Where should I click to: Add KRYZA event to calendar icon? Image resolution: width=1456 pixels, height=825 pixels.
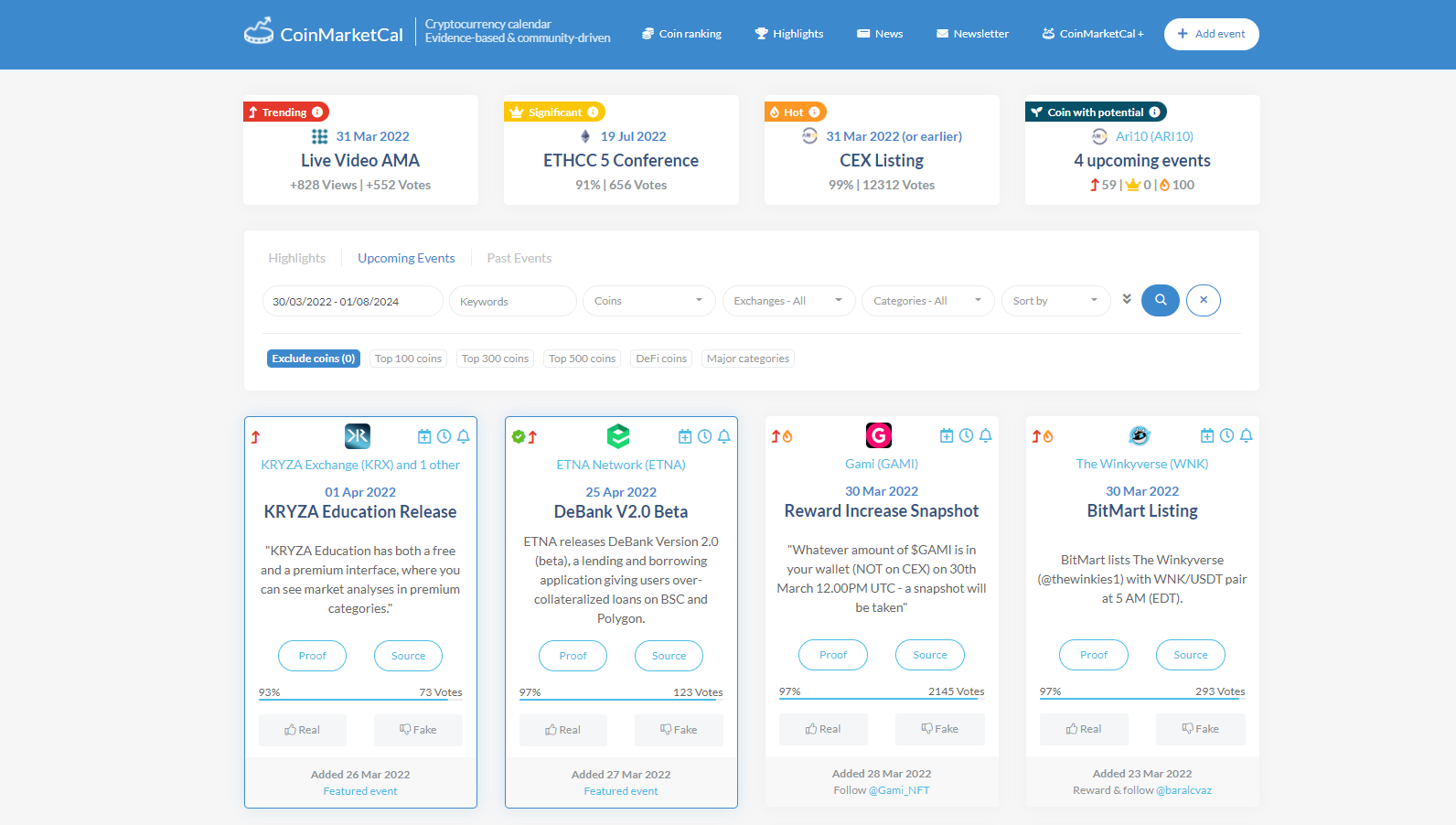pos(424,436)
